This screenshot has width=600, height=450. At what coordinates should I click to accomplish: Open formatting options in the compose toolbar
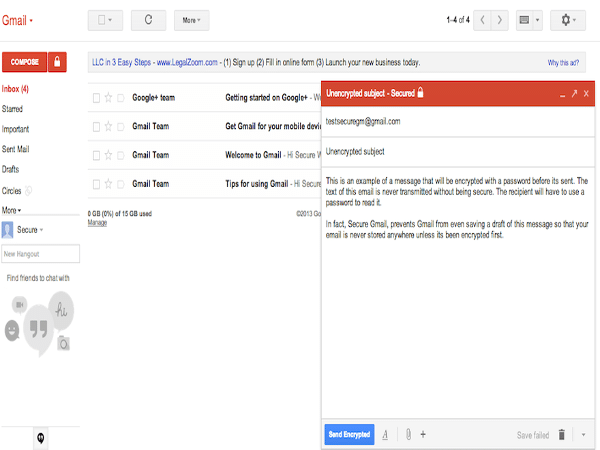[386, 434]
